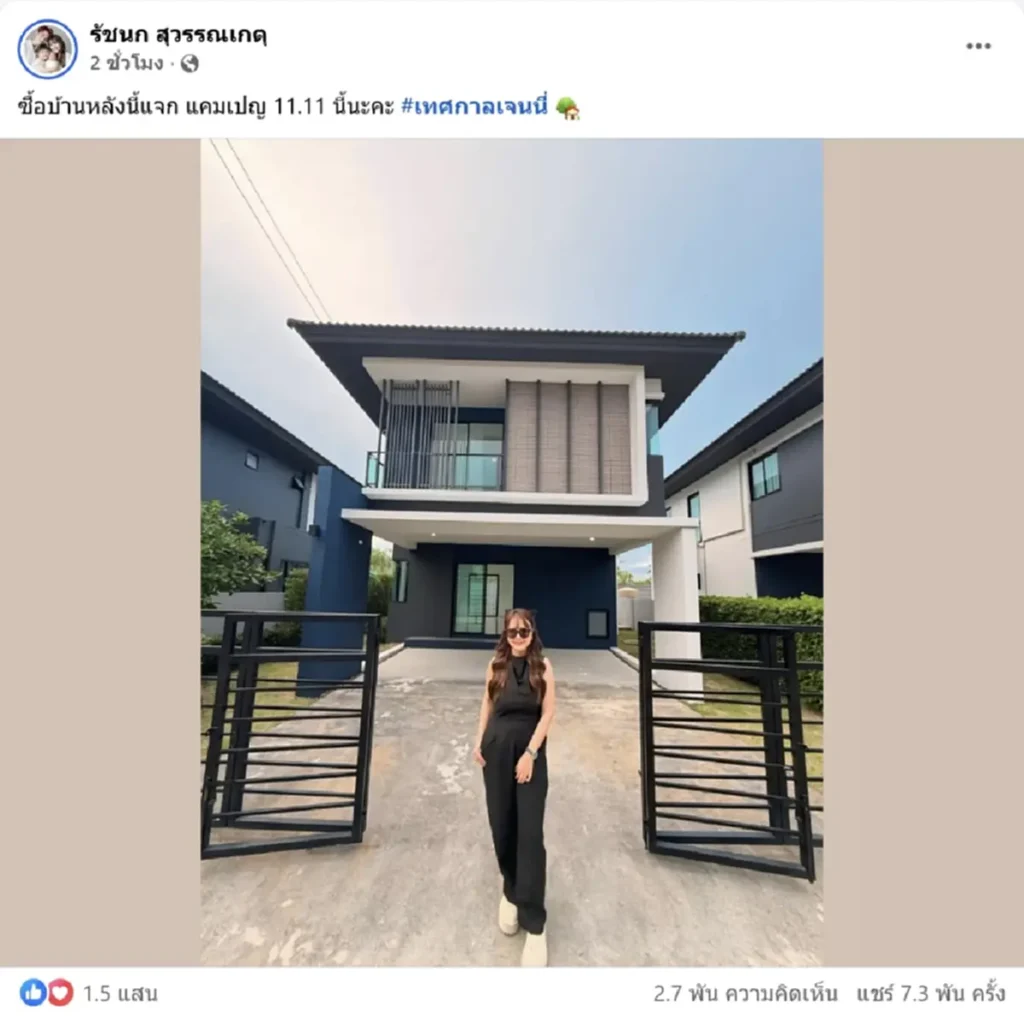This screenshot has height=1018, width=1024.
Task: Click the right black gate in photo
Action: (730, 750)
